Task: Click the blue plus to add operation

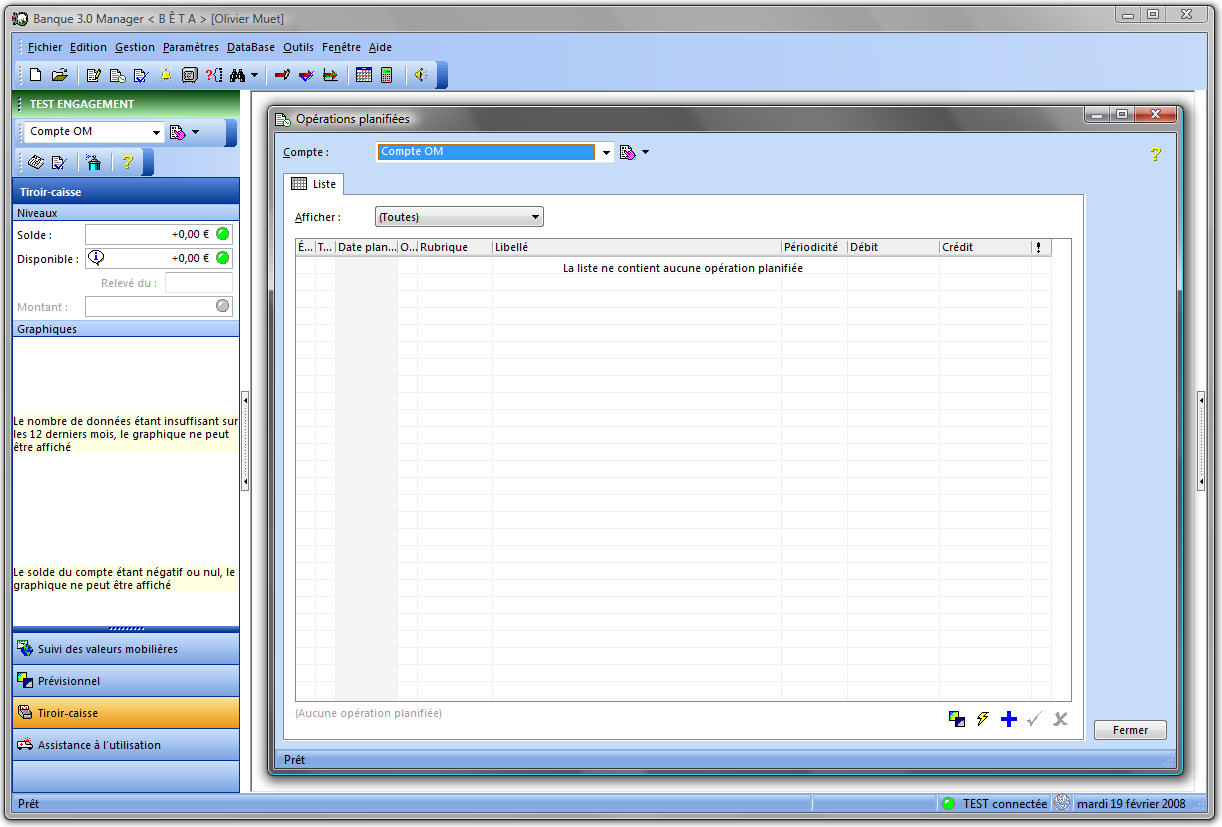Action: [x=1009, y=719]
